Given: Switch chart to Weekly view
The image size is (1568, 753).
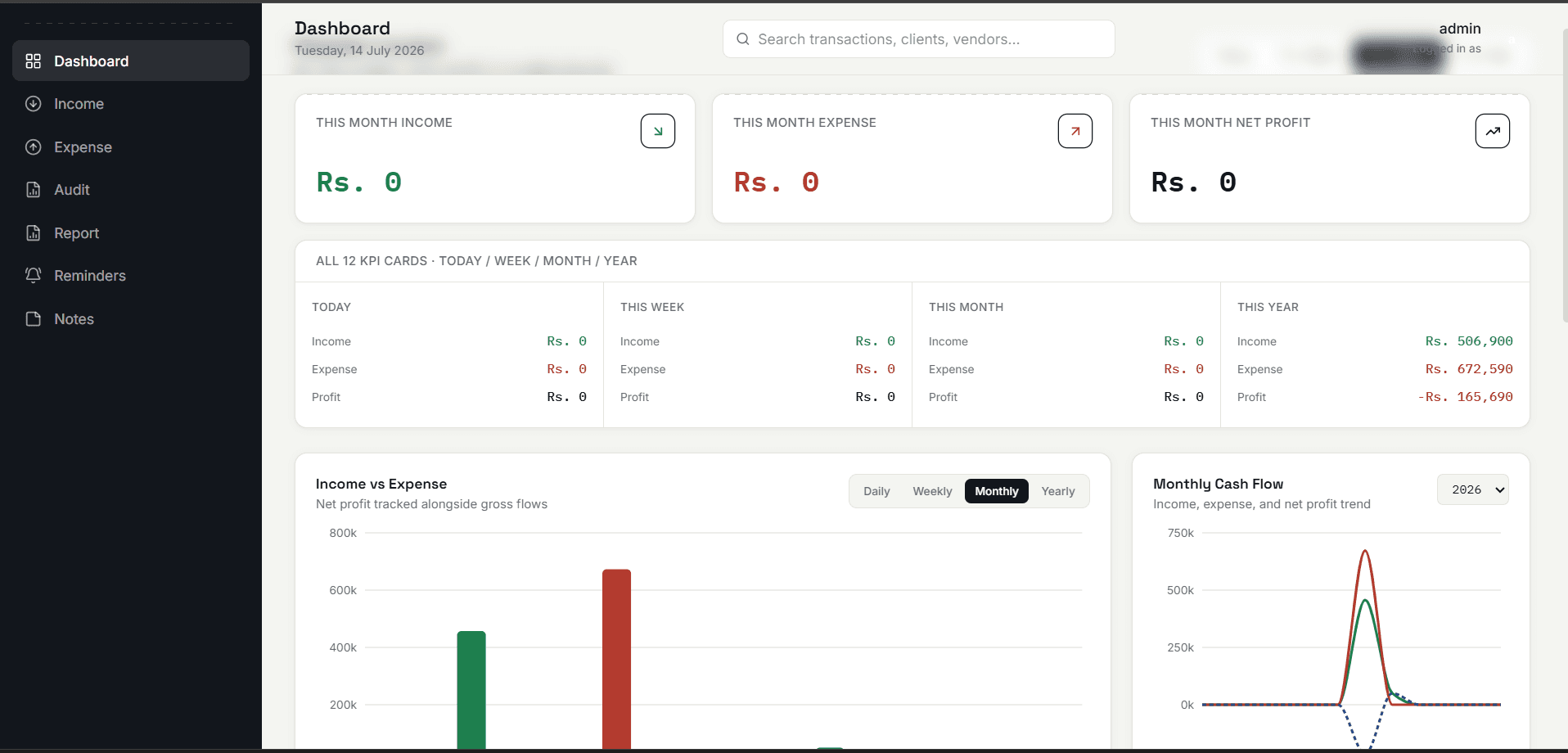Looking at the screenshot, I should [x=932, y=491].
